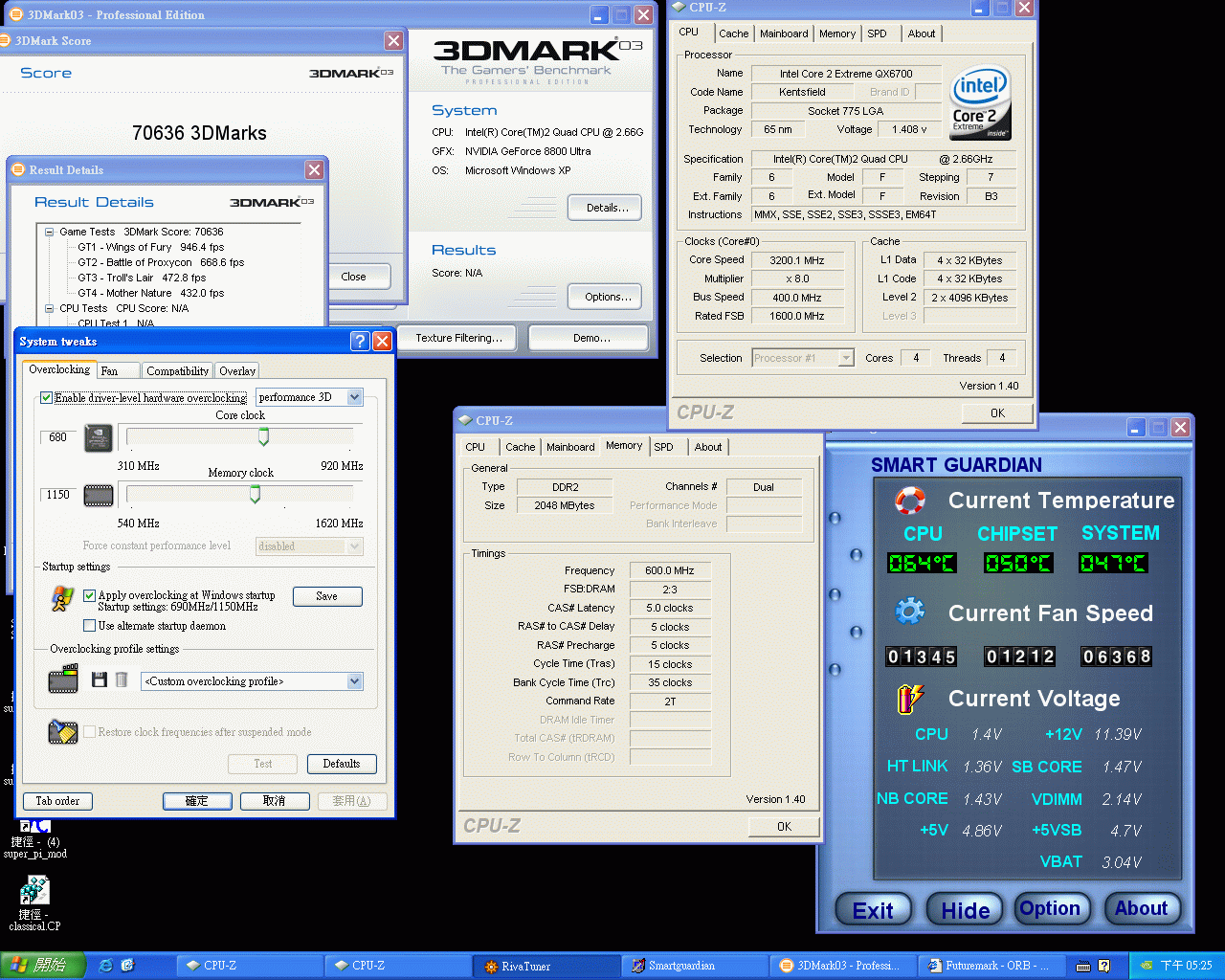Image resolution: width=1225 pixels, height=980 pixels.
Task: Click the Memory clock slider thumb
Action: click(x=255, y=494)
